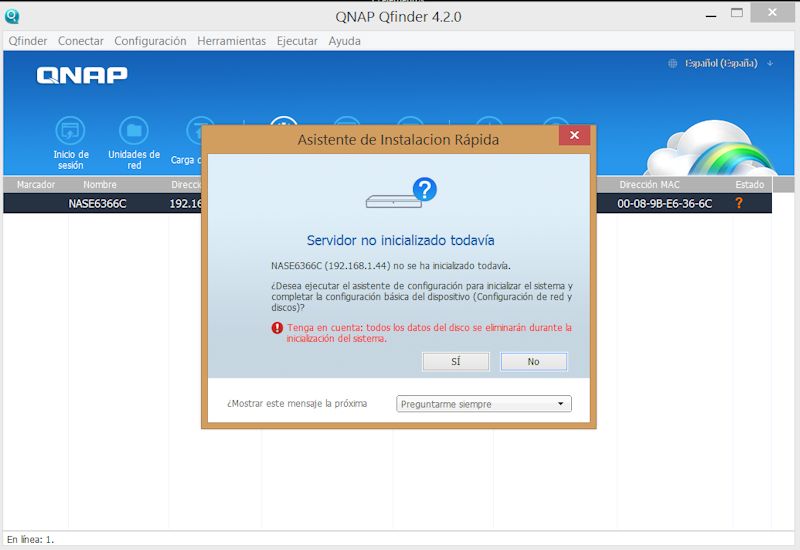Open the Ejecutar menu
This screenshot has height=550, width=800.
click(297, 41)
